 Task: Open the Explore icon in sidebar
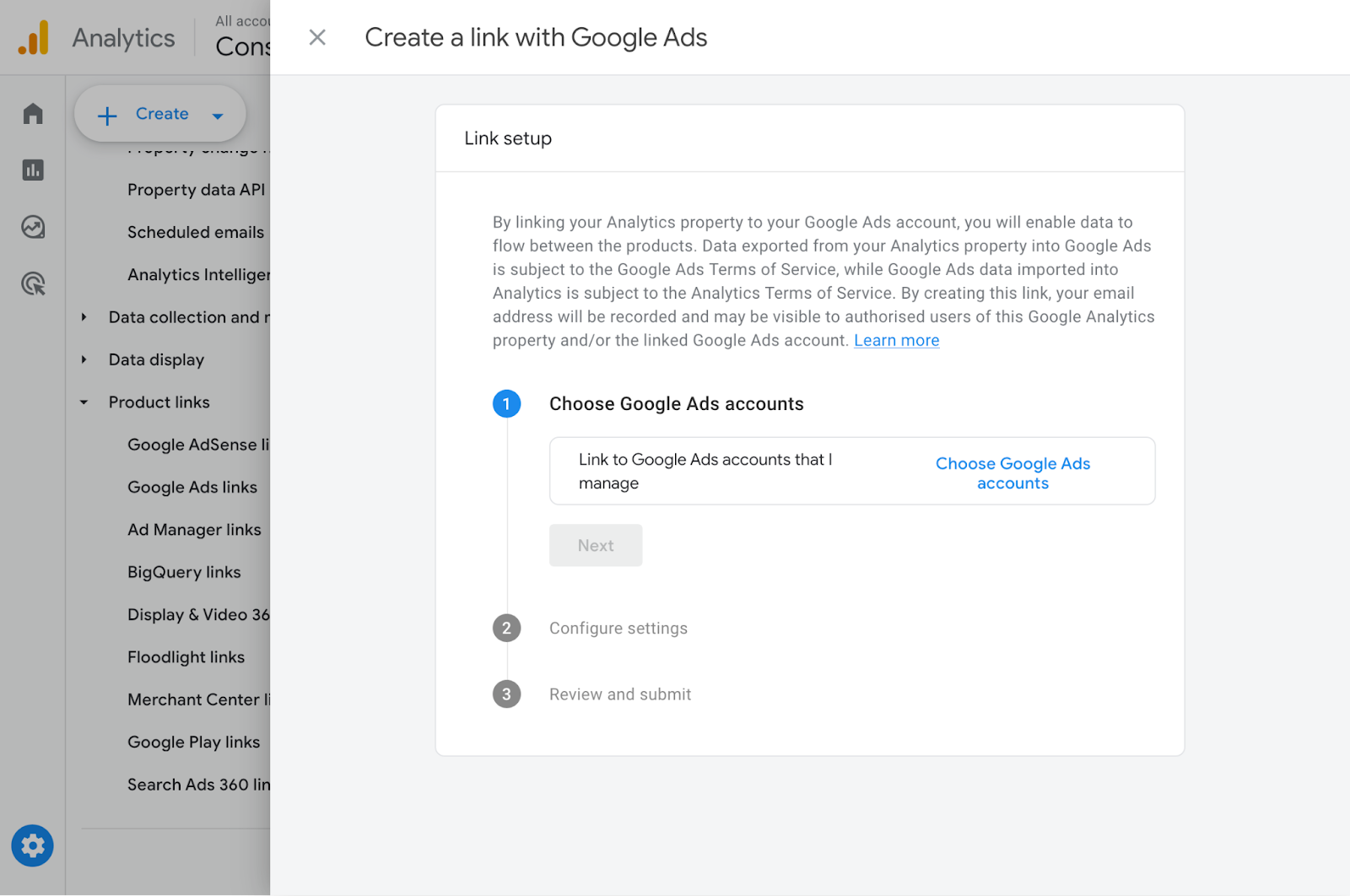tap(33, 227)
